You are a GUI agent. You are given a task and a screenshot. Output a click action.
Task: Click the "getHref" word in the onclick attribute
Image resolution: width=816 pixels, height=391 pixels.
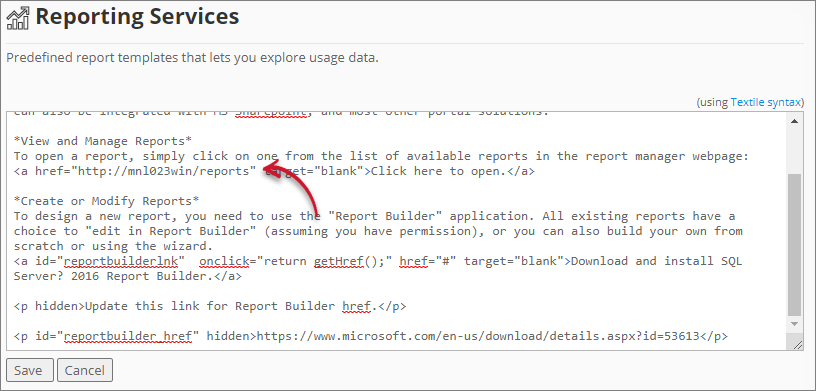338,261
